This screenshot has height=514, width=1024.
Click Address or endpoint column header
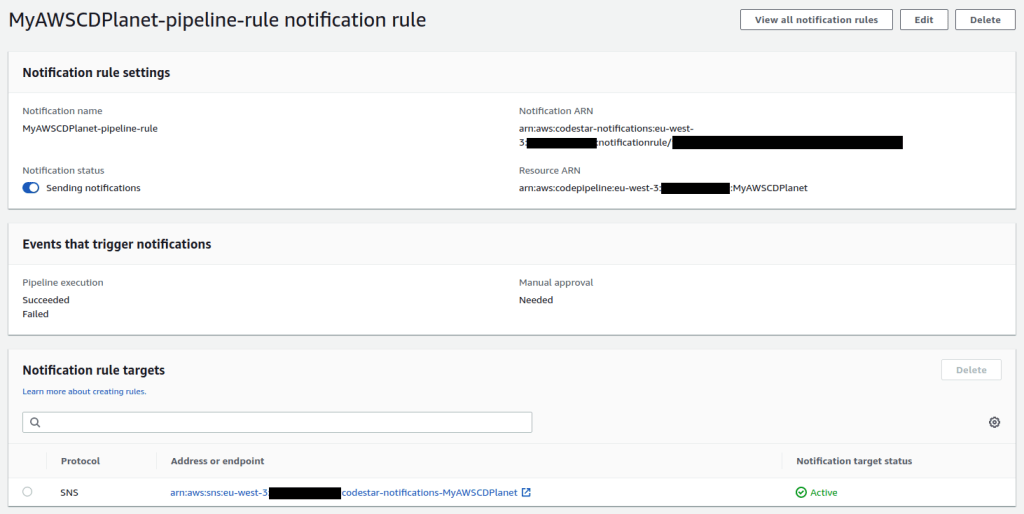(x=217, y=461)
